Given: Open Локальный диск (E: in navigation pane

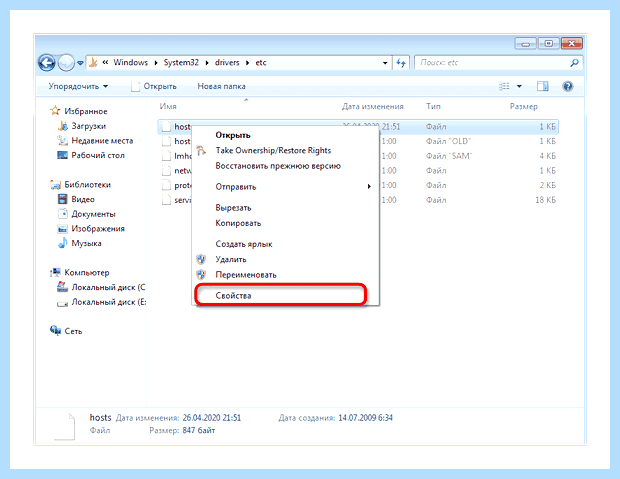Looking at the screenshot, I should tap(108, 302).
